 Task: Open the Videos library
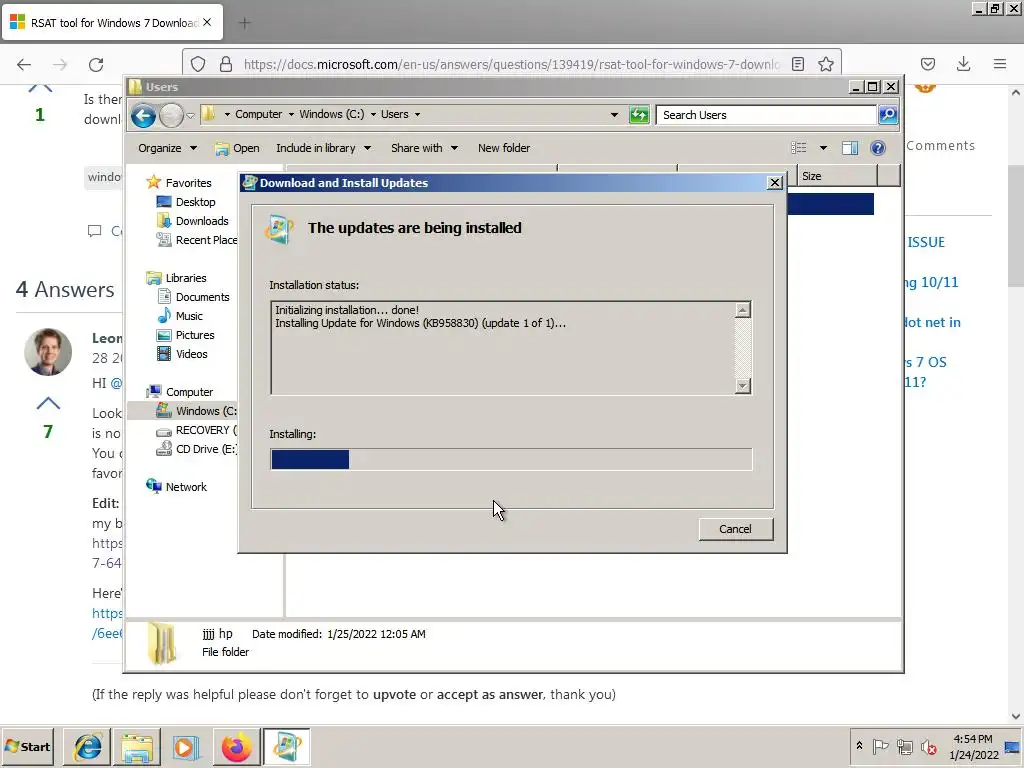[x=191, y=353]
